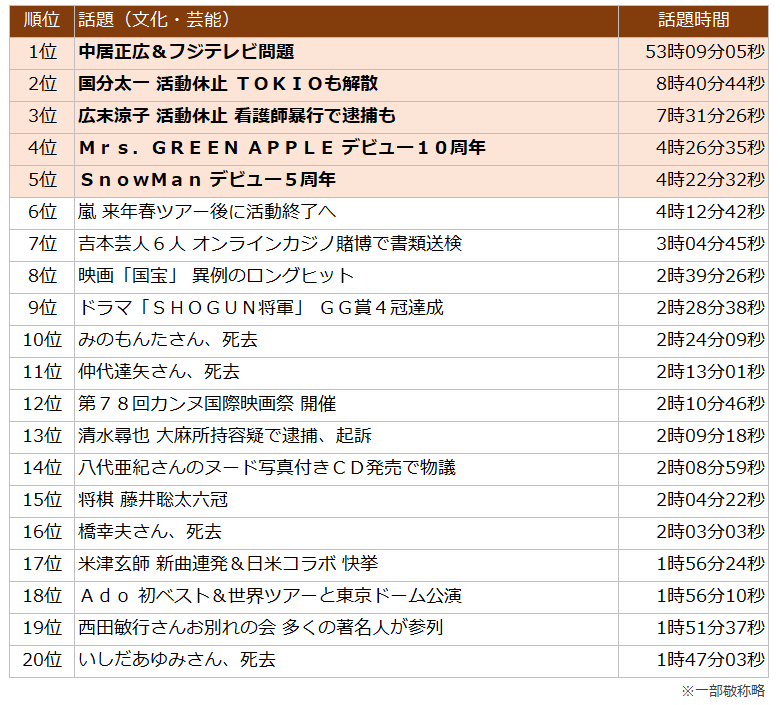Click the 20位 rank cell
Viewport: 780px width, 705px height.
pyautogui.click(x=42, y=660)
